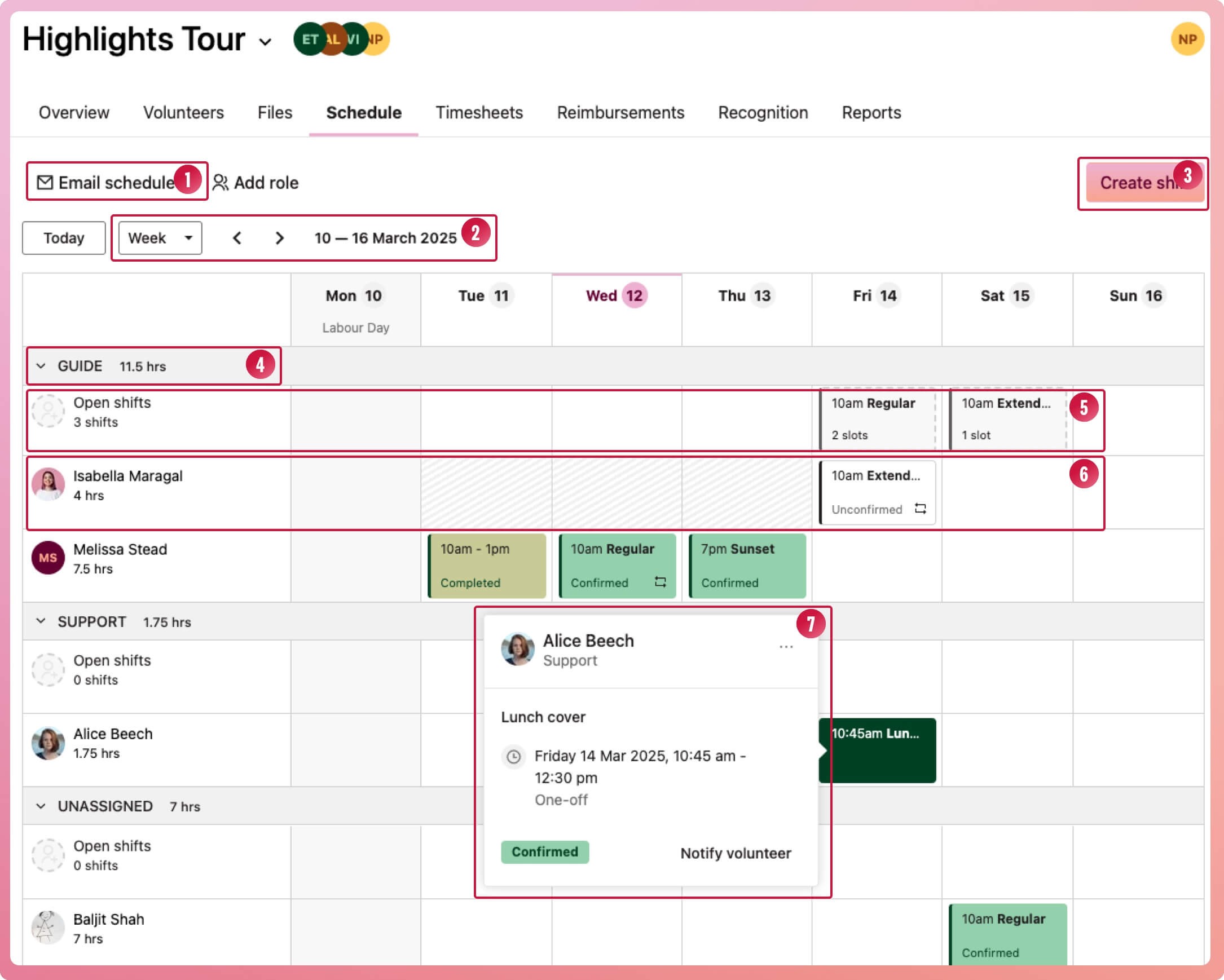The width and height of the screenshot is (1224, 980).
Task: Open the Week view dropdown
Action: pos(160,238)
